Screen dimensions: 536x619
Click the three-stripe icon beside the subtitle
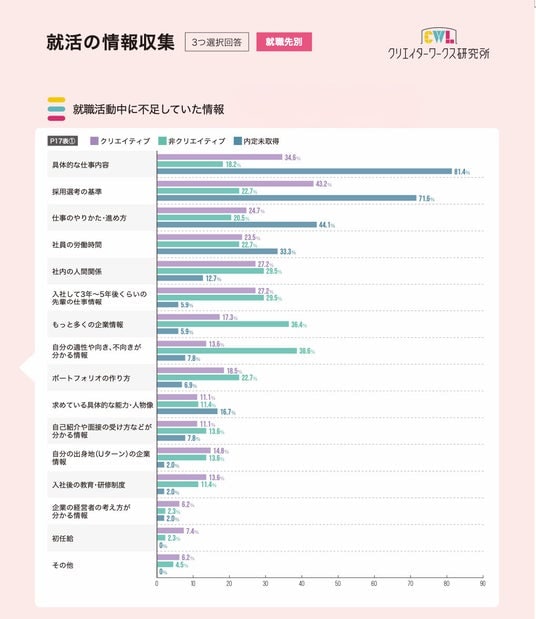pos(56,109)
